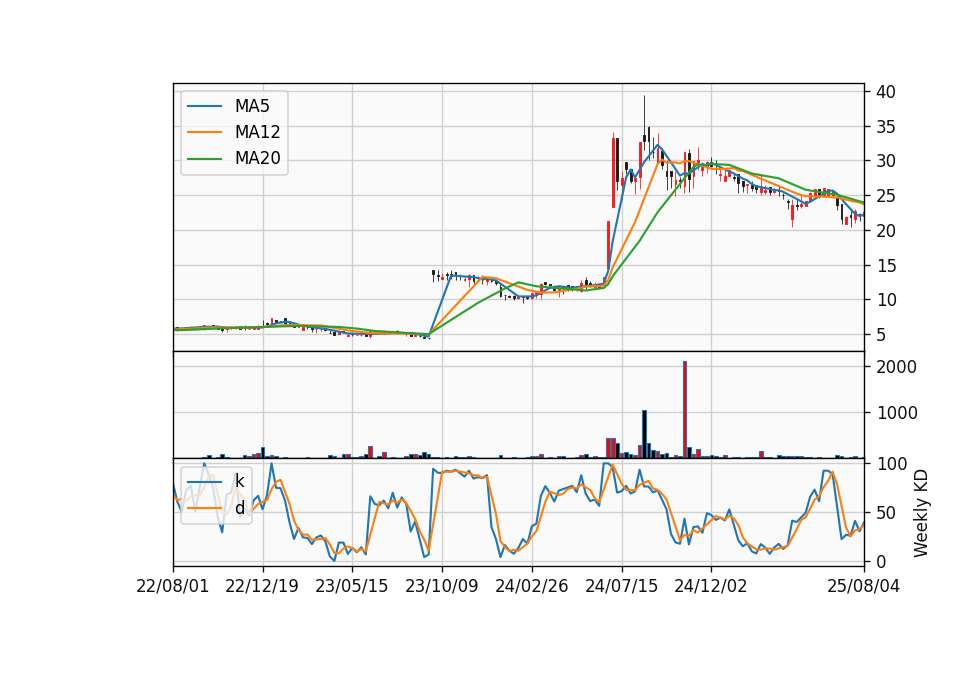The height and width of the screenshot is (690, 960).
Task: Click the KD axis label 50
Action: tap(886, 512)
